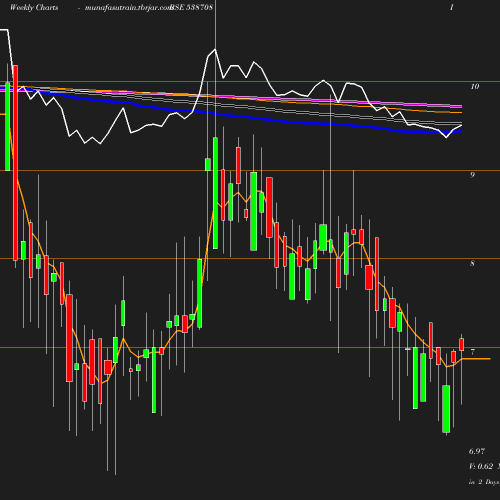Click the price axis label "7"
The width and height of the screenshot is (500, 500).
[473, 352]
